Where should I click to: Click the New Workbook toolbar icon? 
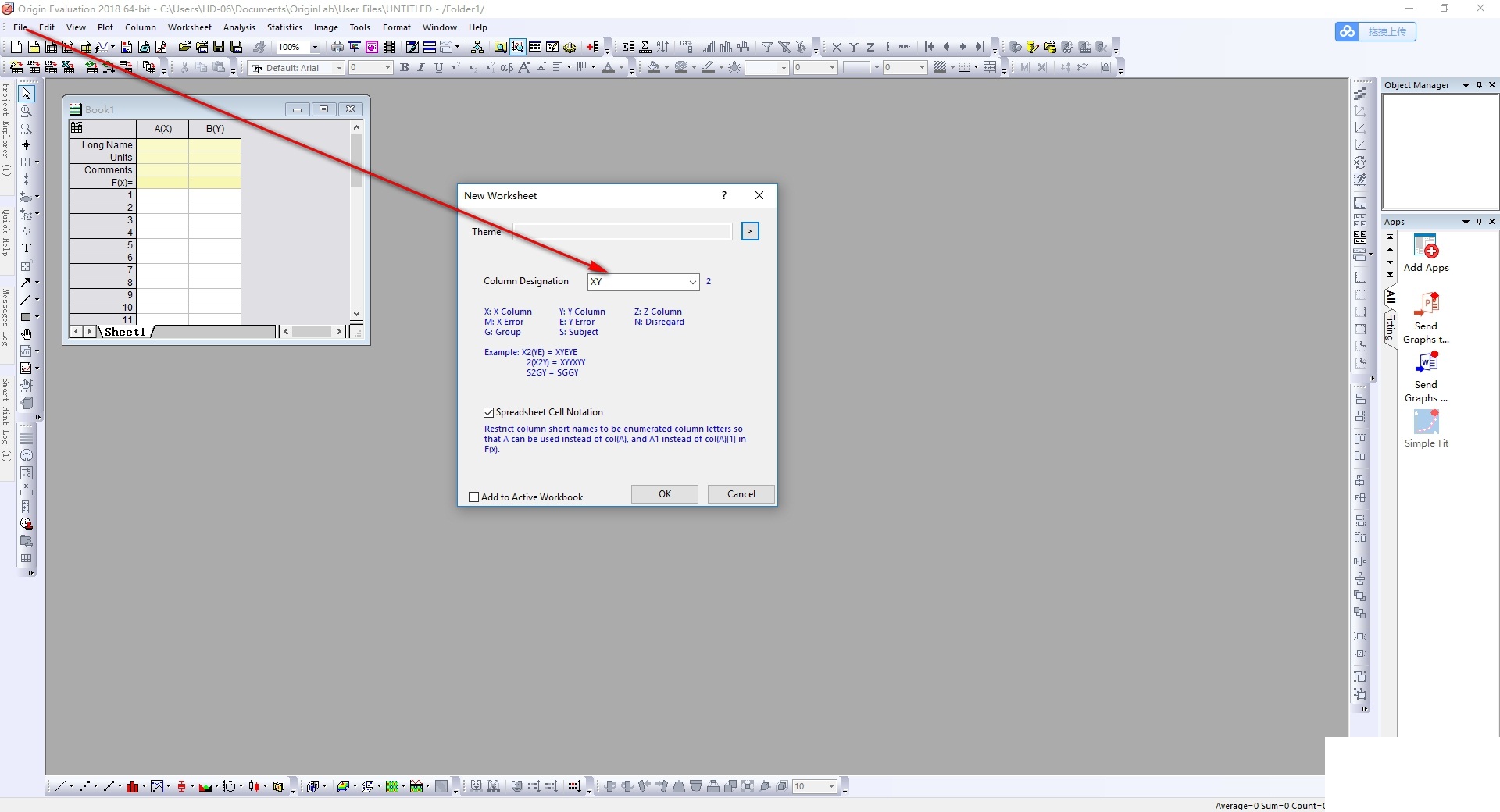51,47
